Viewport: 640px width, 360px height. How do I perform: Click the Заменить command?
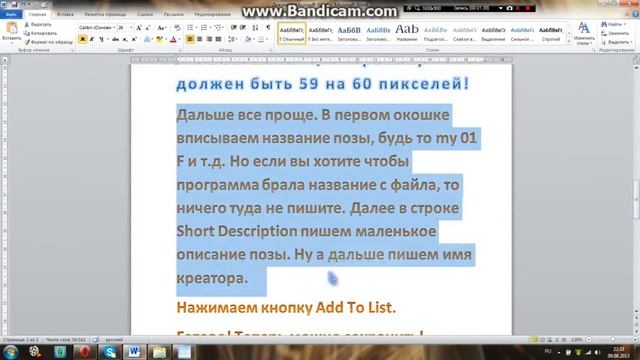point(615,33)
